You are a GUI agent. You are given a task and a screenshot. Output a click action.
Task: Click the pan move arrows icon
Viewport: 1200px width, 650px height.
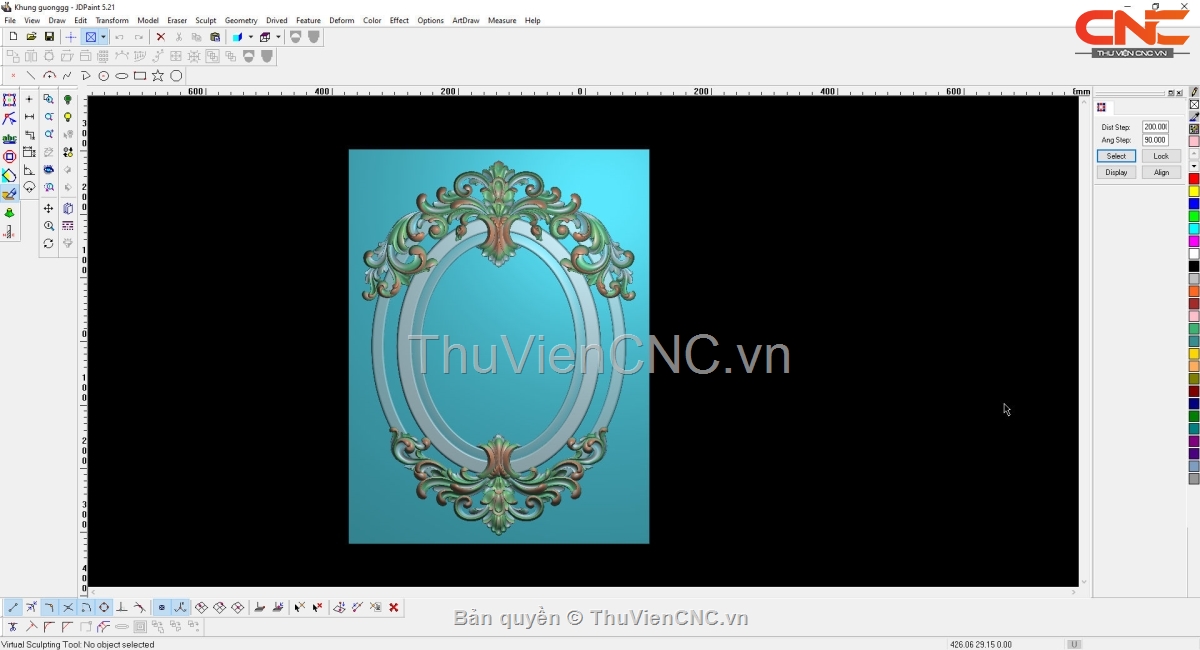(x=48, y=209)
